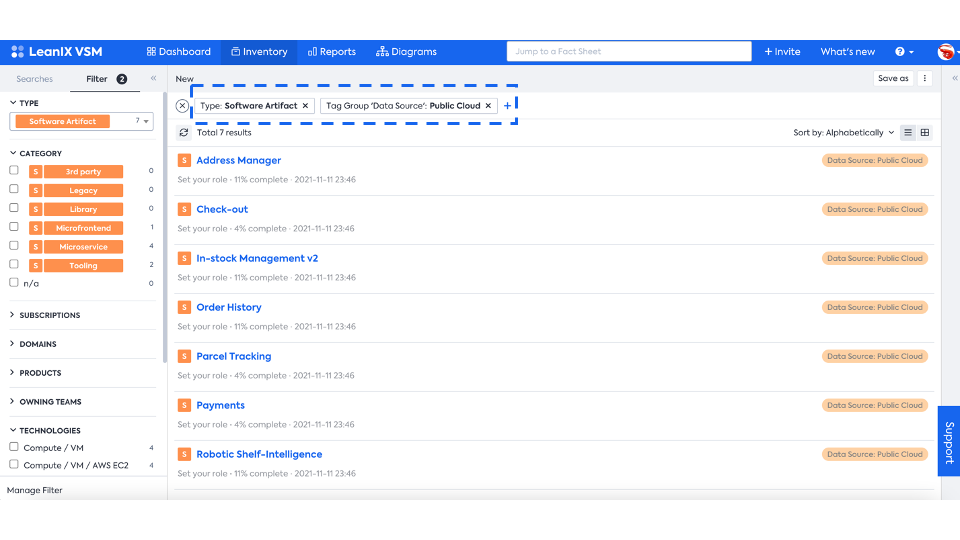Switch to table grid view
The width and height of the screenshot is (960, 540).
coord(924,132)
